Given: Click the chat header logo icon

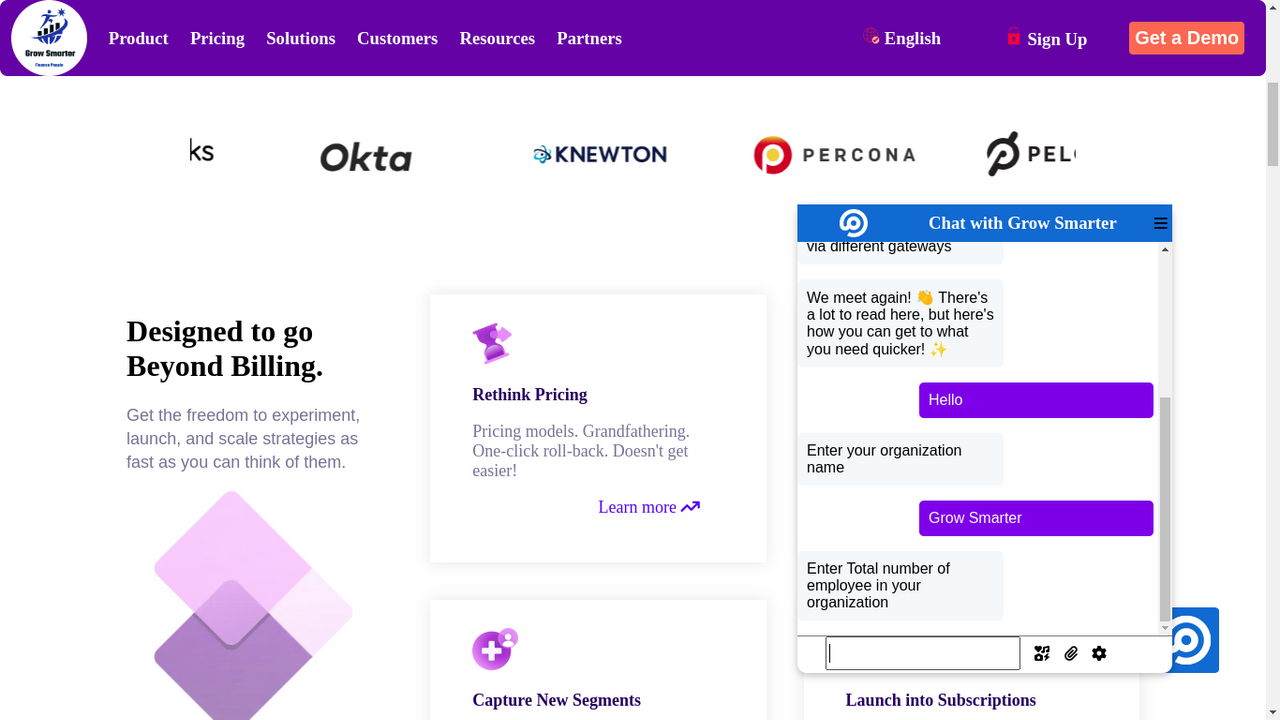Looking at the screenshot, I should pyautogui.click(x=853, y=223).
